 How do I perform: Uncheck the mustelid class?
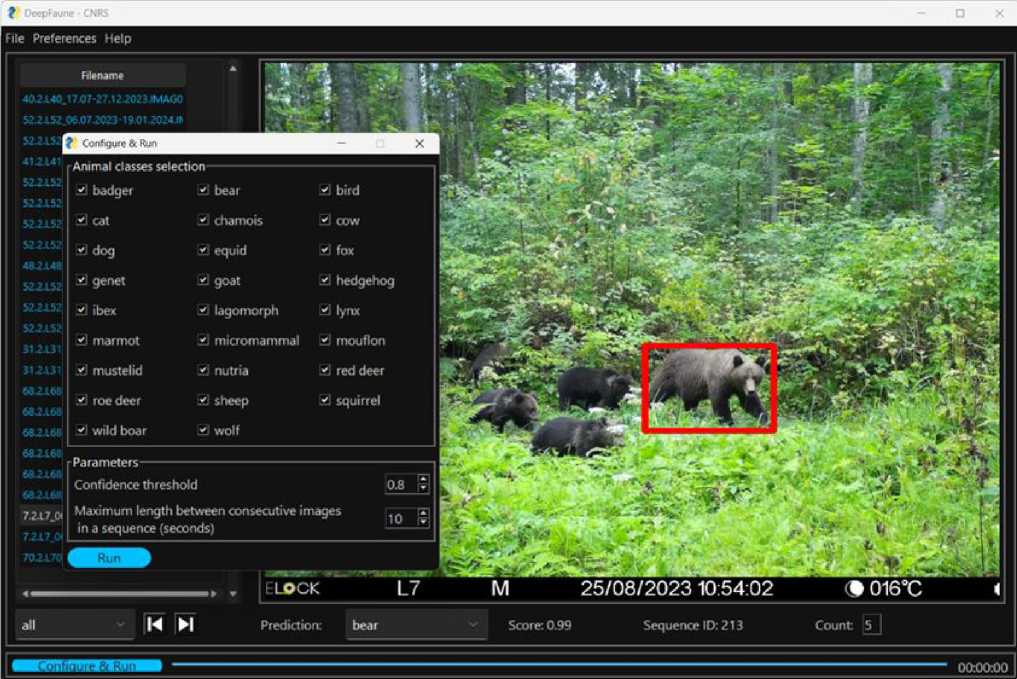[x=81, y=370]
